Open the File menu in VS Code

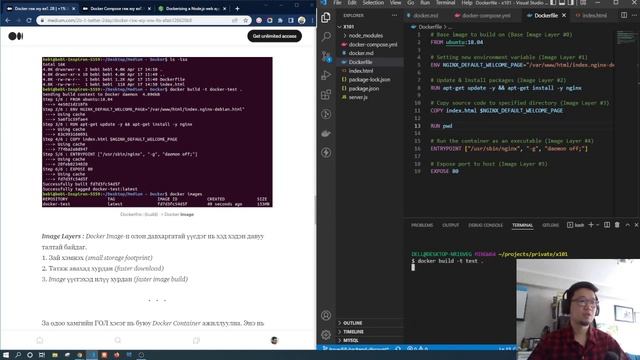pyautogui.click(x=337, y=2)
